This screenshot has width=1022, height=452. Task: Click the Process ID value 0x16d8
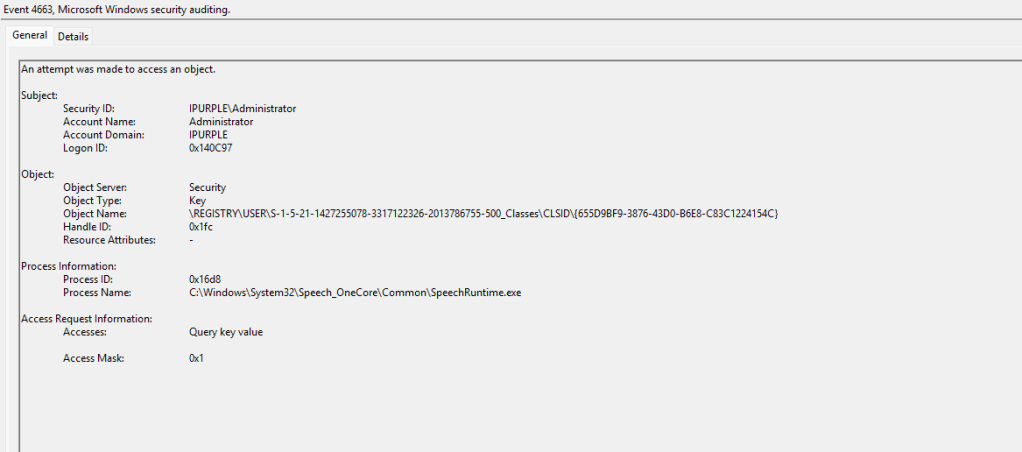[x=205, y=279]
